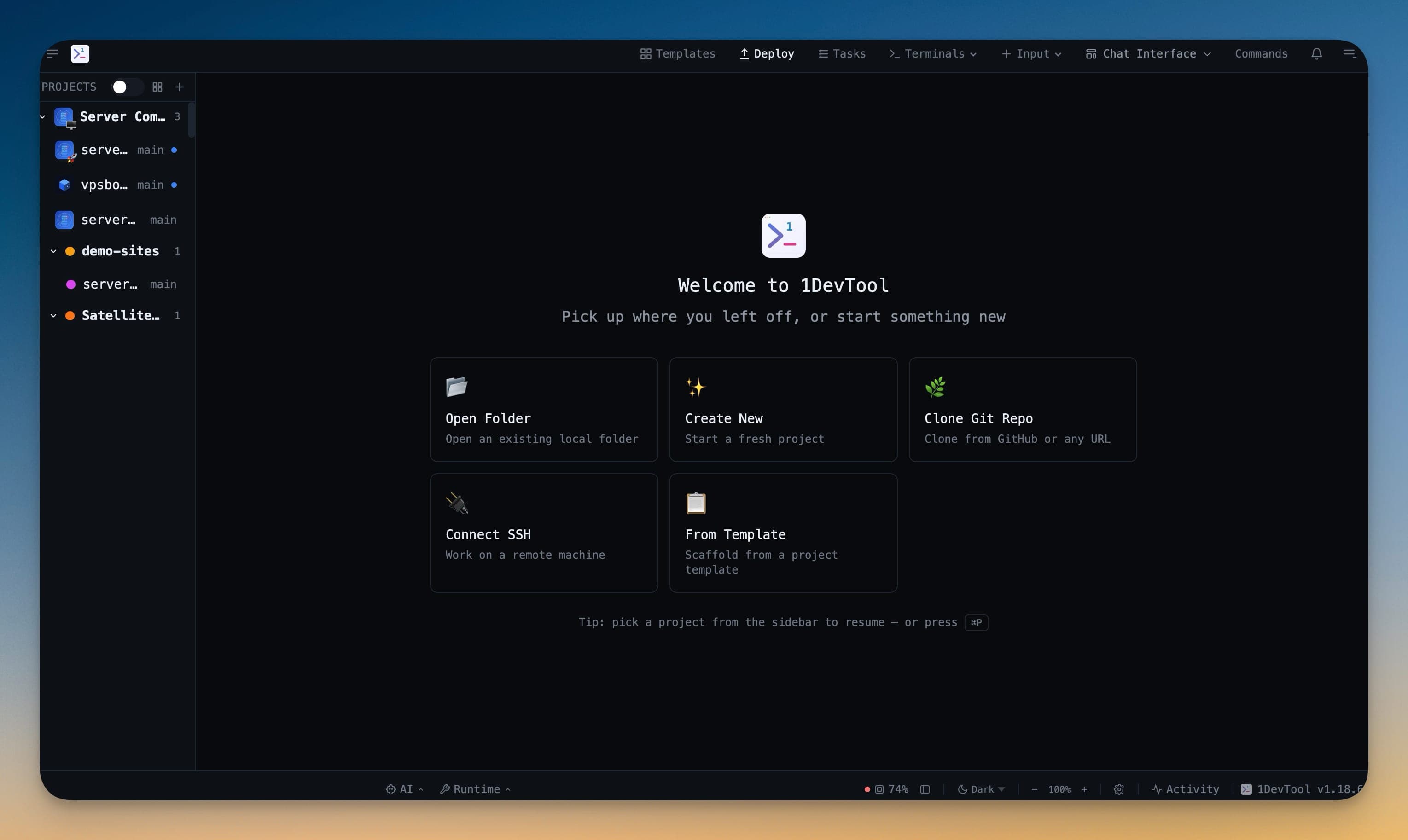Click the folder icon on Open Folder card
Image resolution: width=1408 pixels, height=840 pixels.
click(456, 387)
